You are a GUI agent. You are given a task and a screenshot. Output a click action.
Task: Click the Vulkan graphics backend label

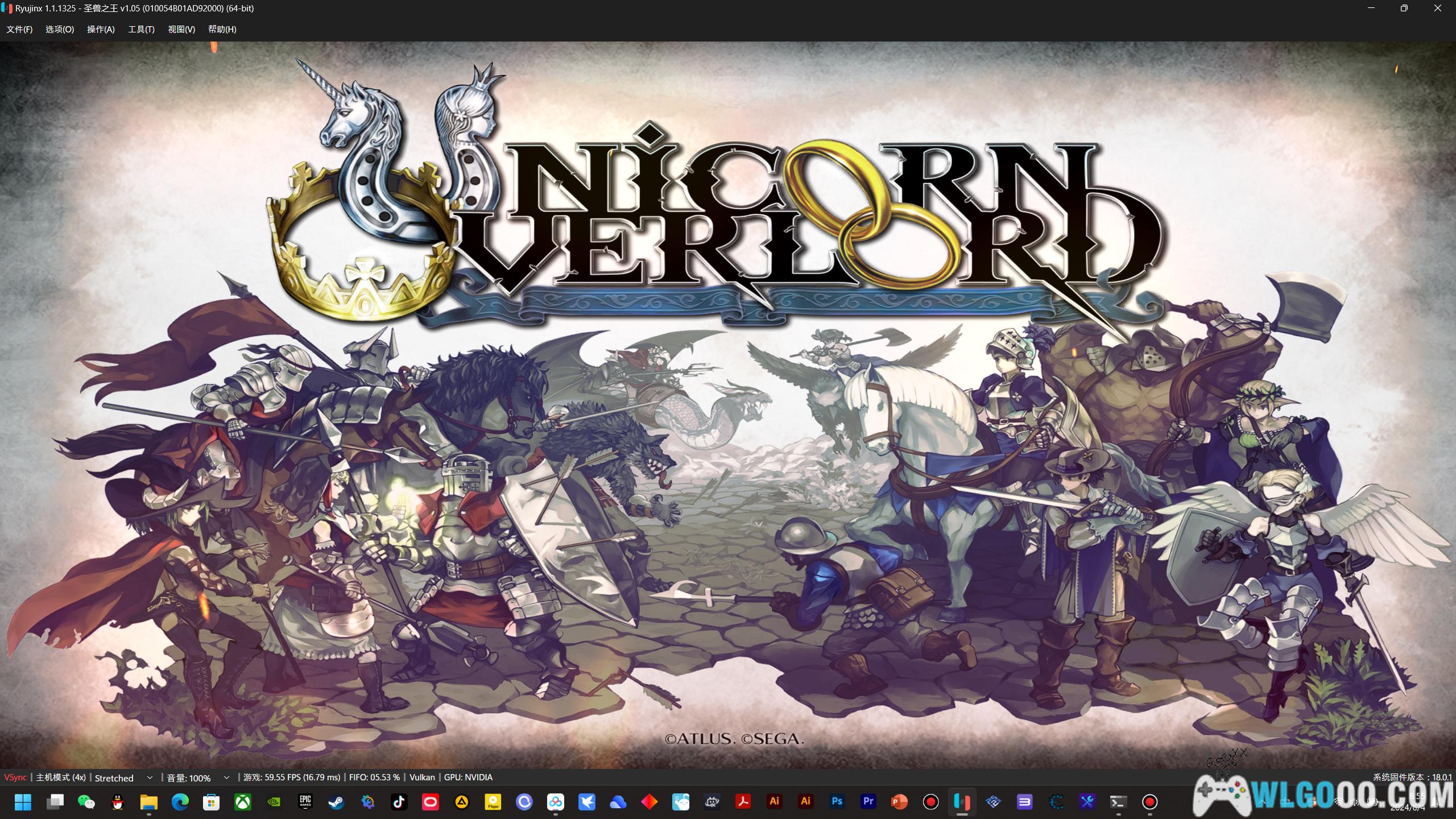point(421,777)
